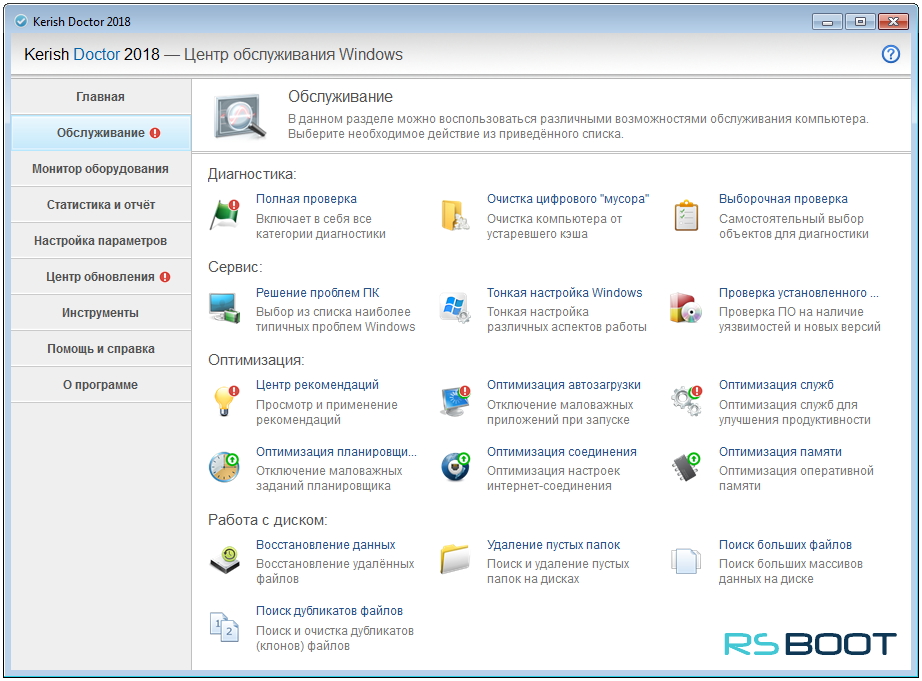The height and width of the screenshot is (681, 922).
Task: Open the О программе tab
Action: [101, 385]
